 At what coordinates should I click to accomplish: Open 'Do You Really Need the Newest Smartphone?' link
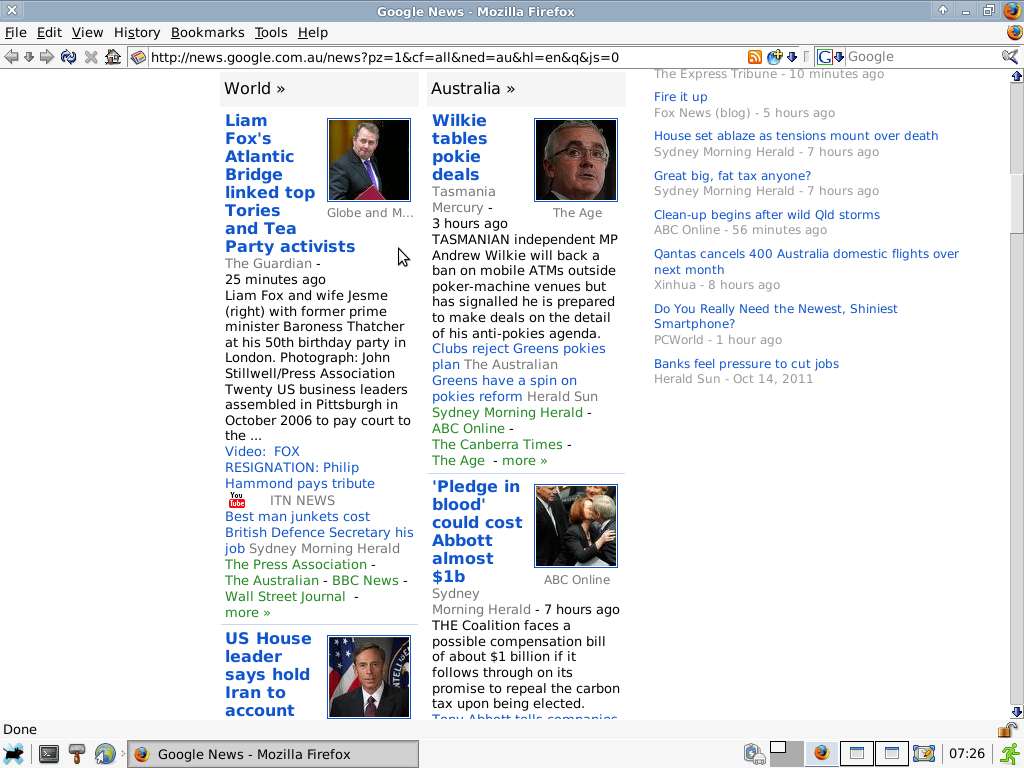click(775, 316)
